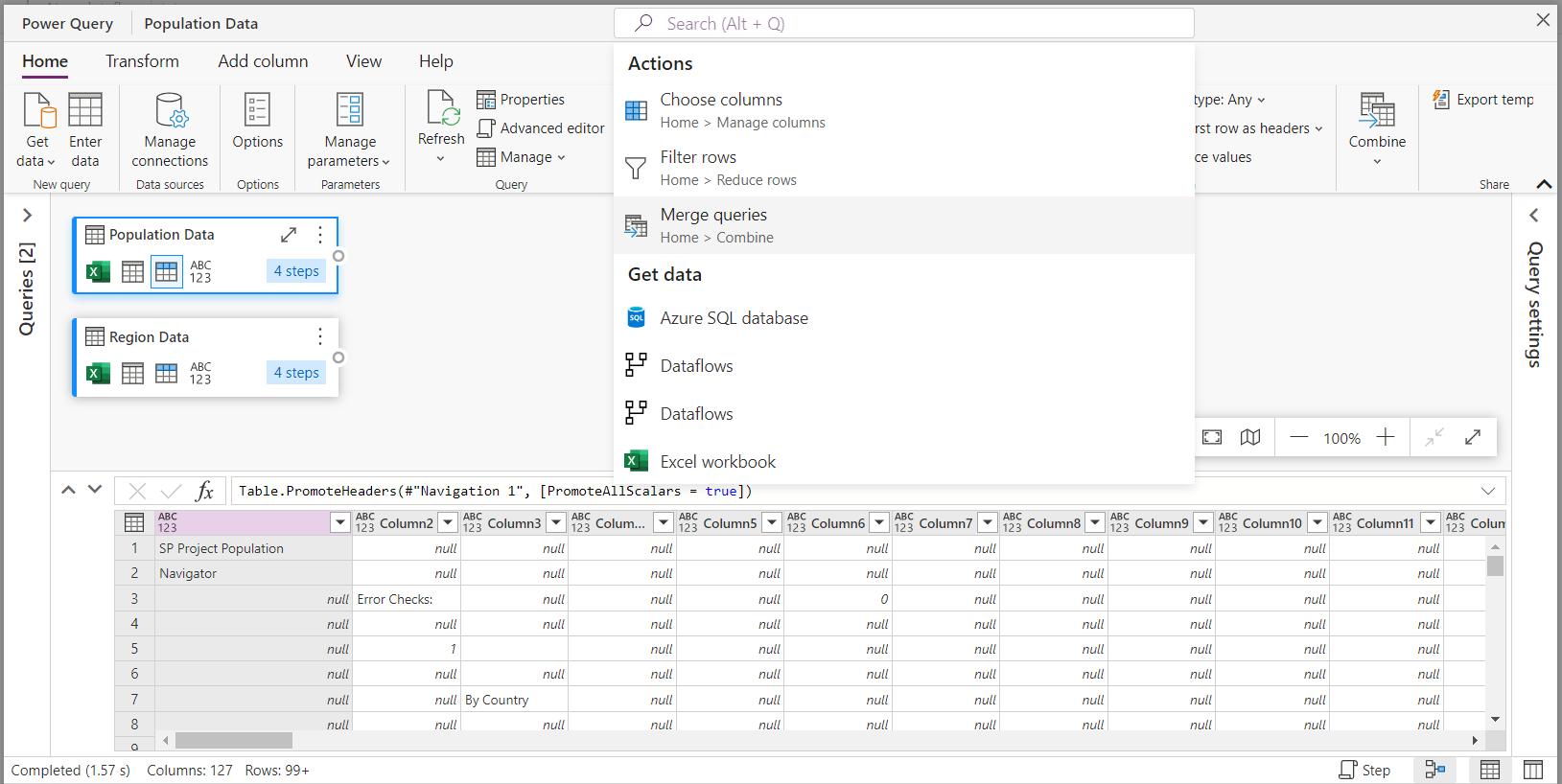The height and width of the screenshot is (784, 1562).
Task: Expand the formula bar chevron
Action: 1488,492
